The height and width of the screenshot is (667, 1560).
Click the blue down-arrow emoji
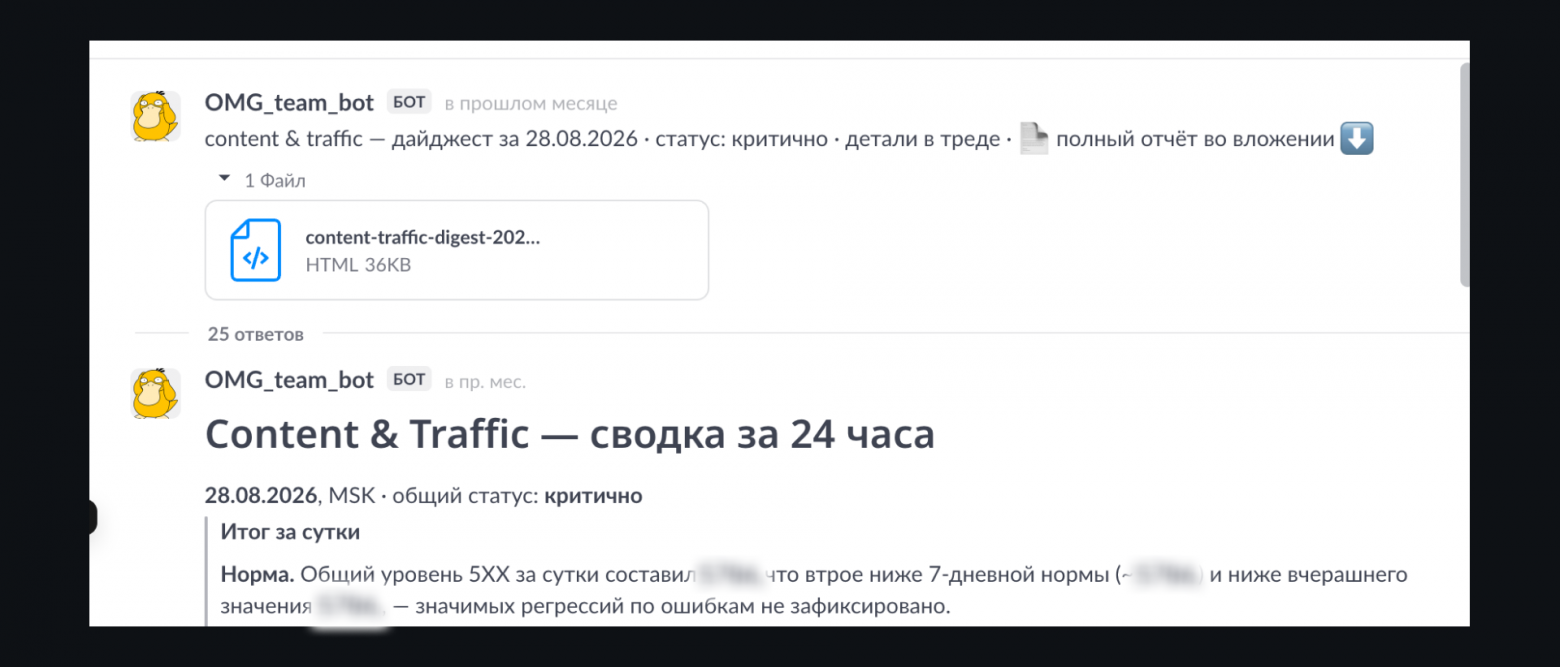(1357, 139)
